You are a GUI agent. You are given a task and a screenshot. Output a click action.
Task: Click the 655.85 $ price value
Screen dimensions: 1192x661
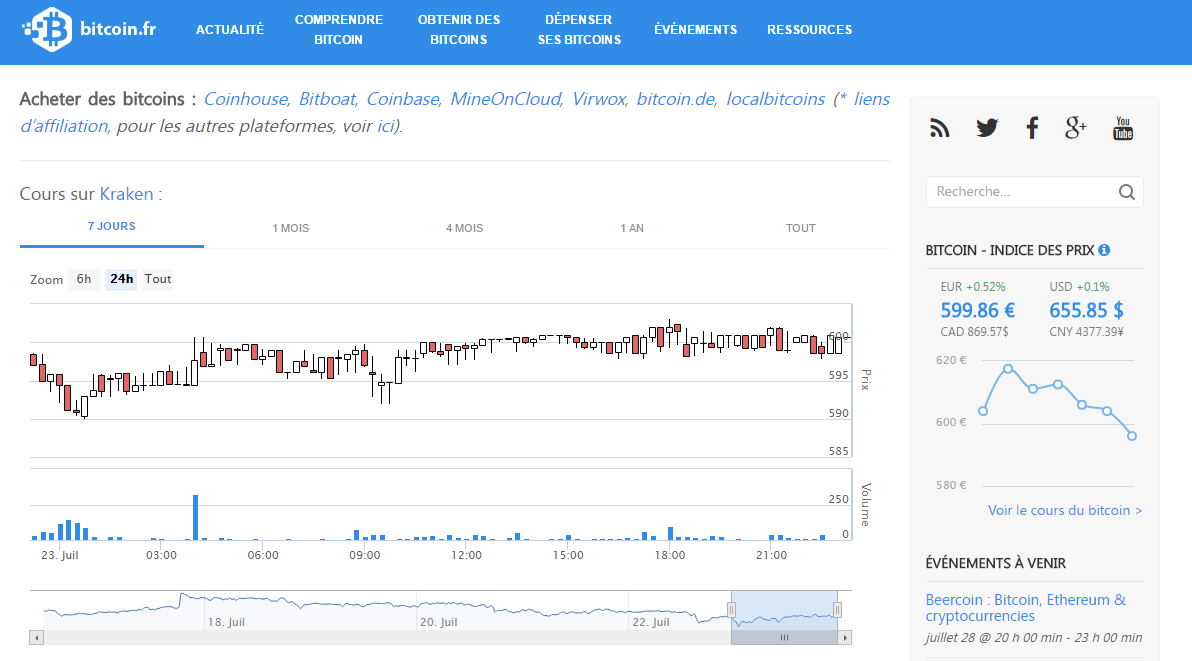click(x=1086, y=310)
